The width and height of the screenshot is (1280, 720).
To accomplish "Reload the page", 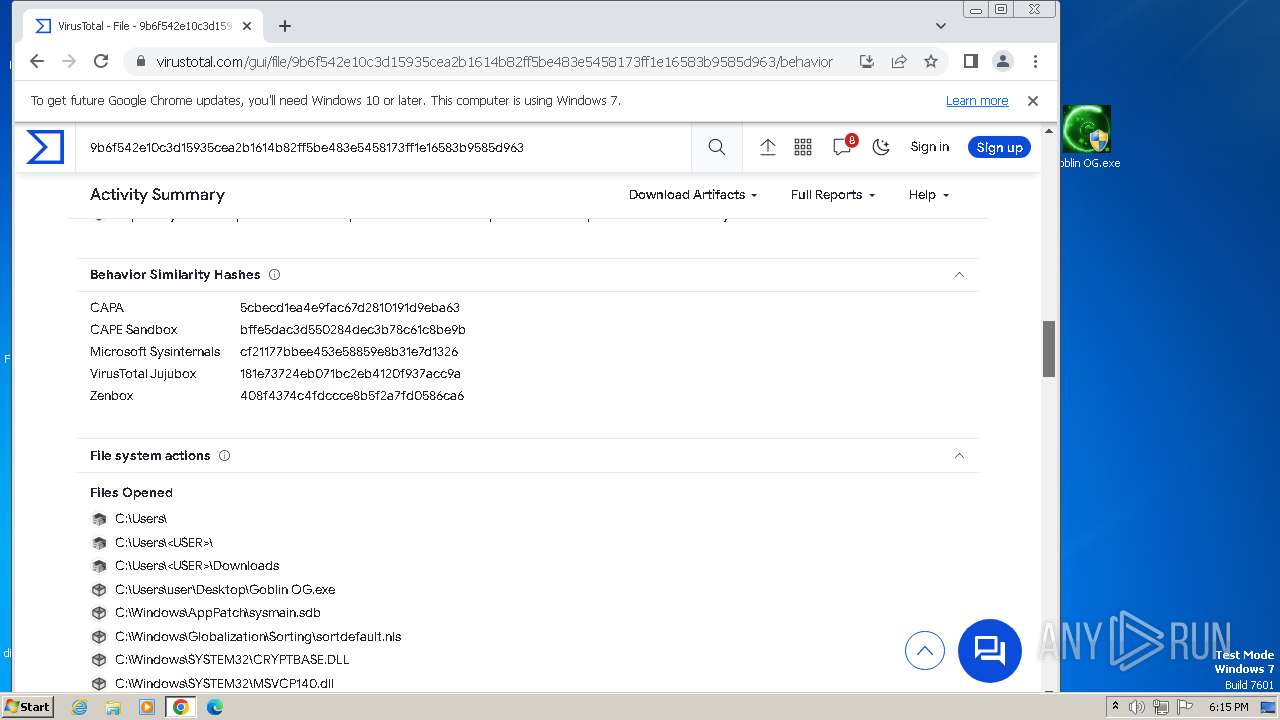I will [101, 61].
